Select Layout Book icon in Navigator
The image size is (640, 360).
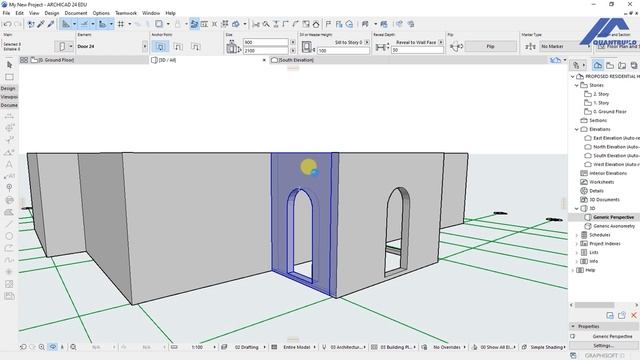pyautogui.click(x=622, y=65)
